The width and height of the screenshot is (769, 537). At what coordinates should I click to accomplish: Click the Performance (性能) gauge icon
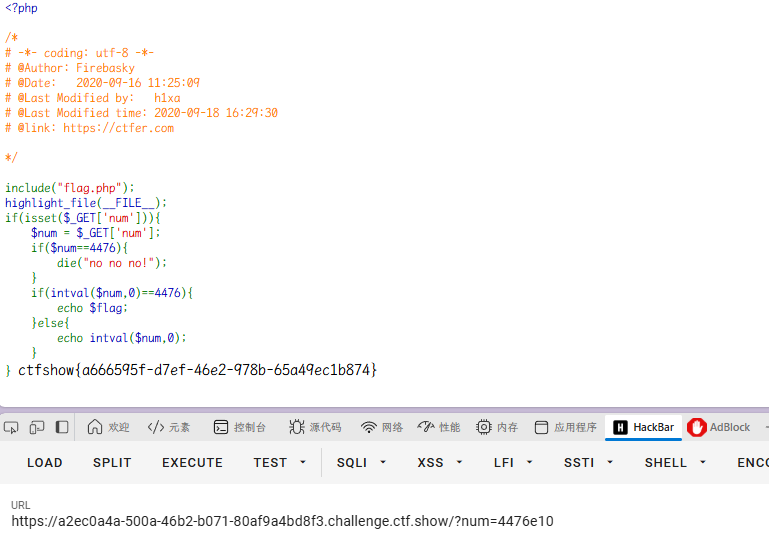pos(426,427)
